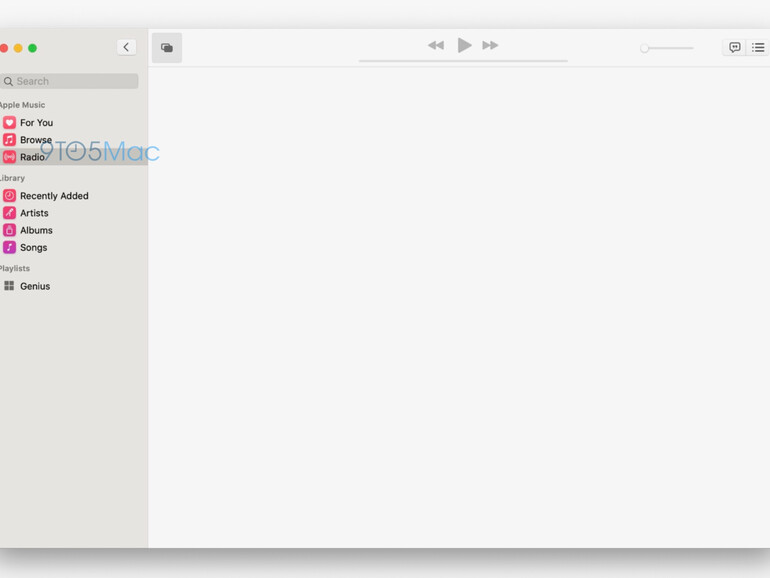Click the Apple Music section header
Screen dimensions: 770x578
[x=22, y=105]
